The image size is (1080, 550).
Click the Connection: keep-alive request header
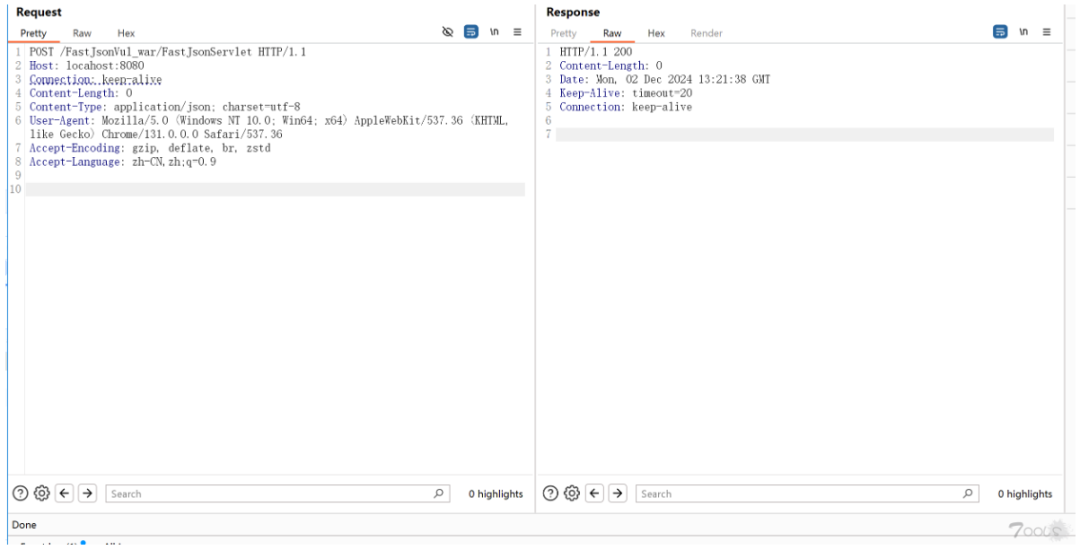coord(96,79)
